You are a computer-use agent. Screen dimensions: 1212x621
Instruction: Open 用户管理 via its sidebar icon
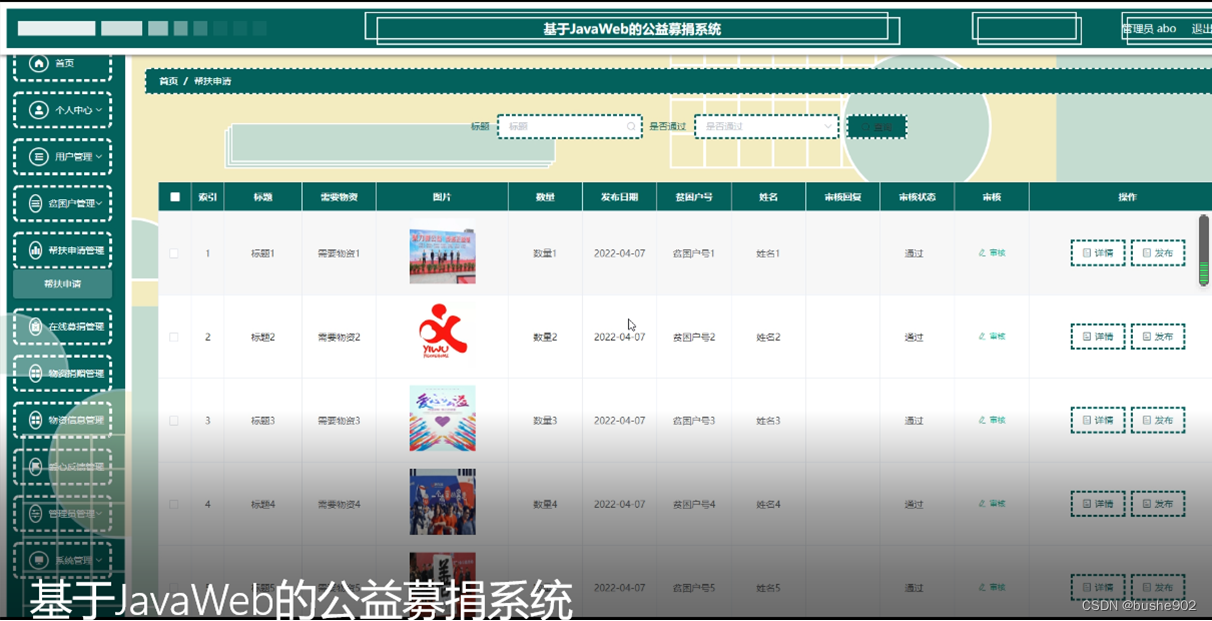(x=38, y=156)
